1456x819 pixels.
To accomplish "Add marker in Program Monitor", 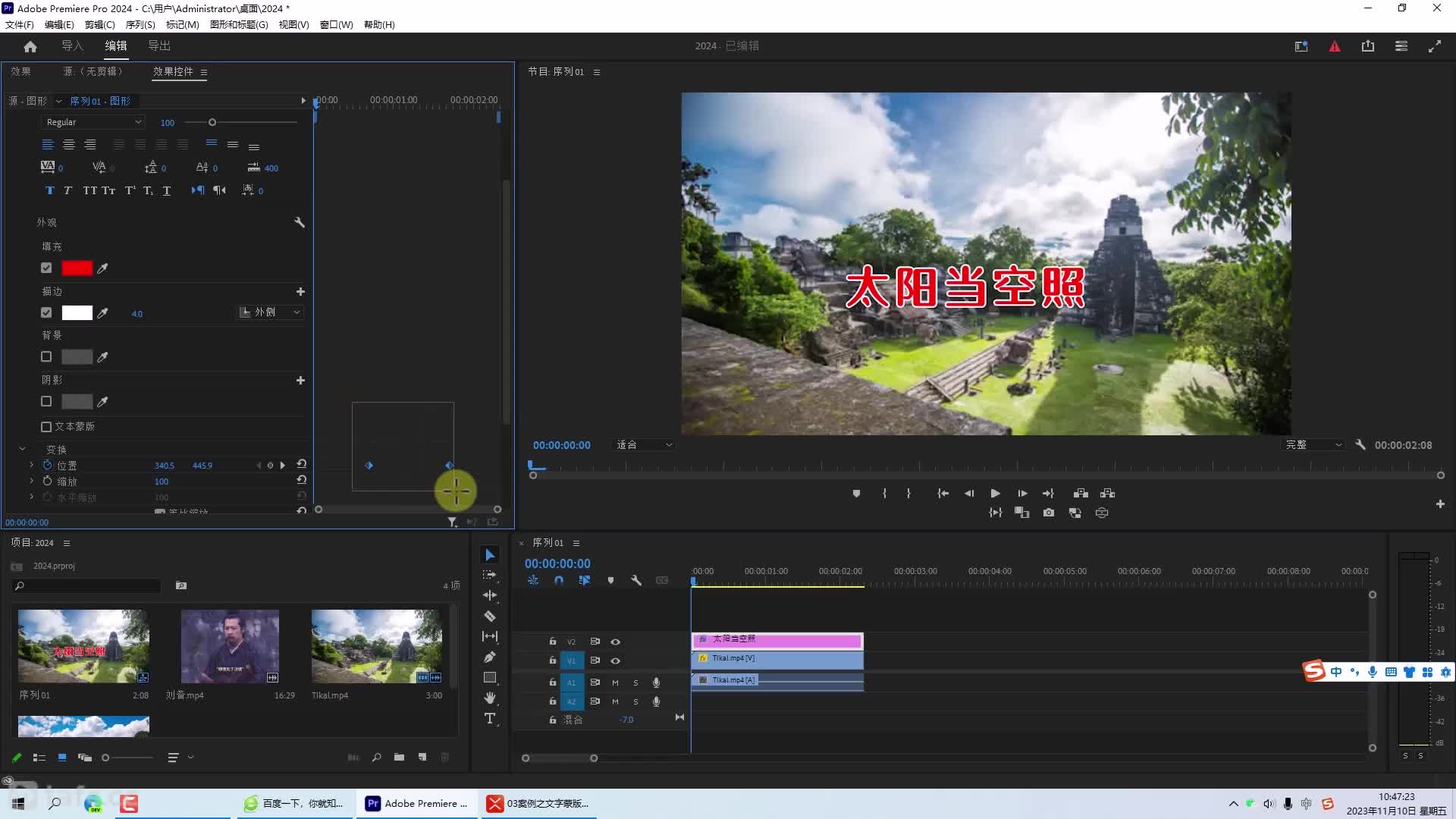I will click(x=856, y=493).
